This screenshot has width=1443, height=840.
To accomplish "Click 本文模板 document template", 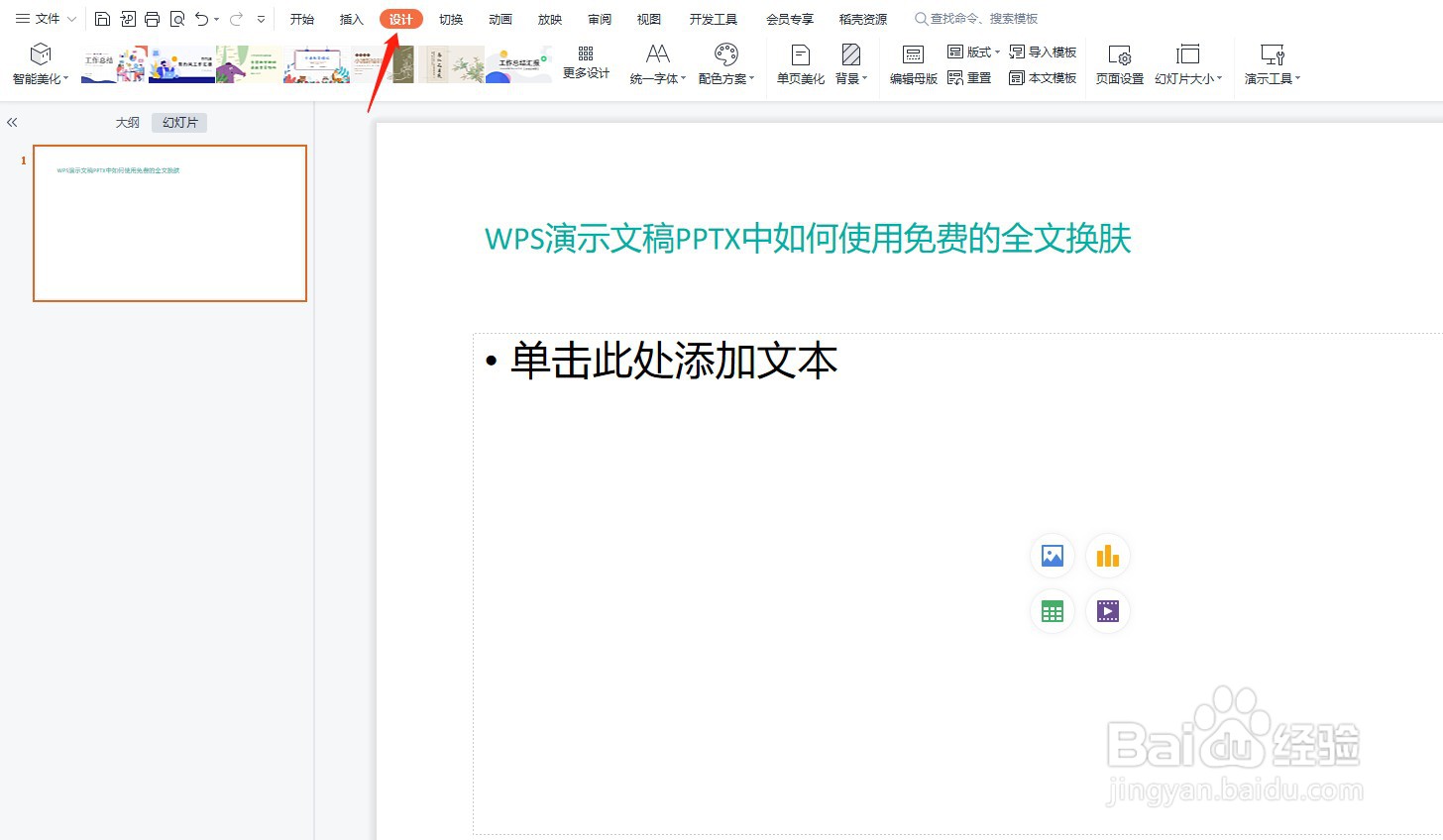I will [1043, 77].
